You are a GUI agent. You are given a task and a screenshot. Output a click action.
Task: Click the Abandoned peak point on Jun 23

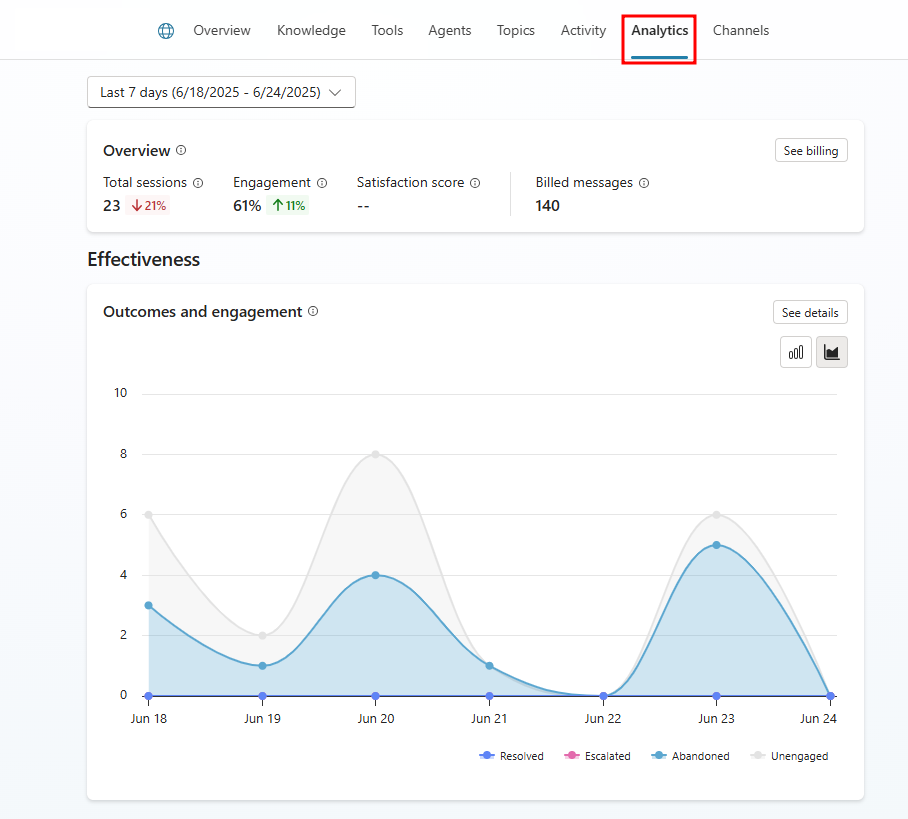coord(716,545)
